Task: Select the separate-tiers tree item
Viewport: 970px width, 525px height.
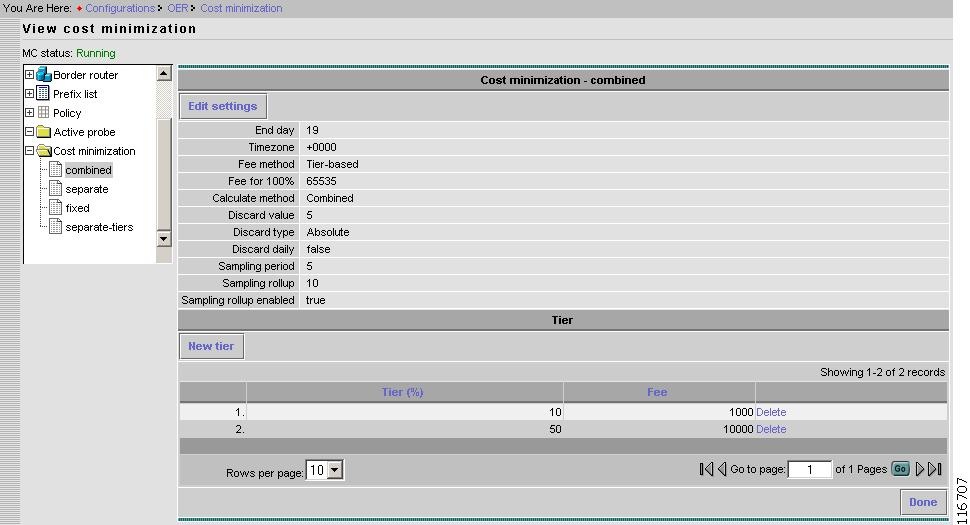Action: click(x=99, y=227)
